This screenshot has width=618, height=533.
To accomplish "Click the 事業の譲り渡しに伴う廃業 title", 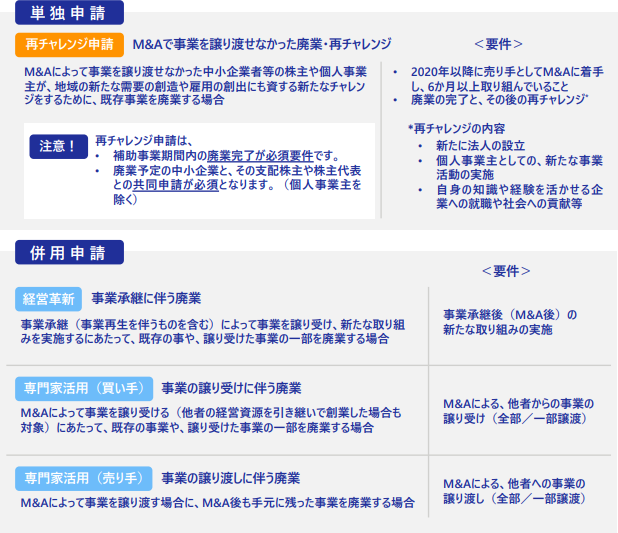I will pyautogui.click(x=231, y=478).
